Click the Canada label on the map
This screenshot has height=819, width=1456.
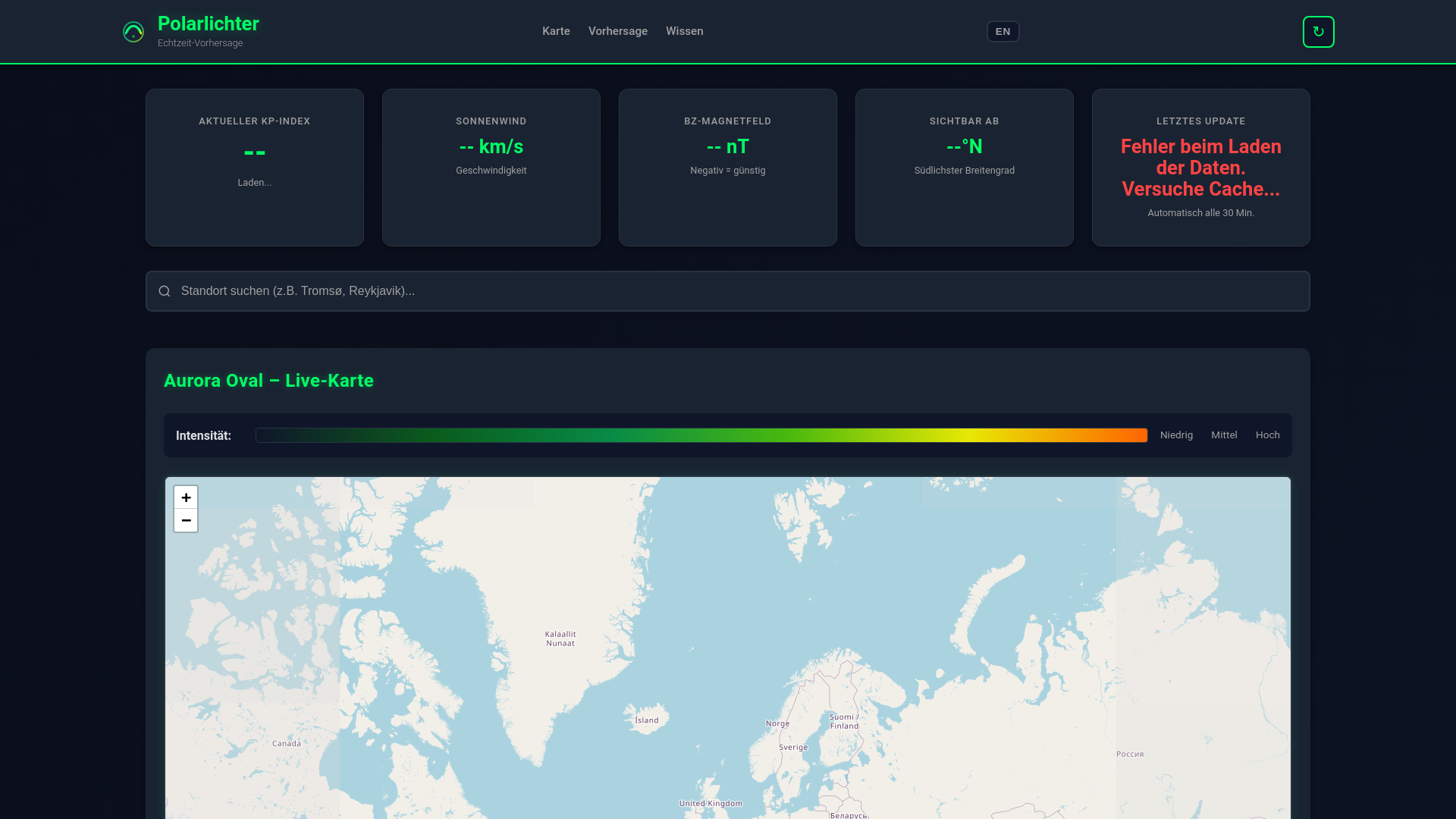287,743
